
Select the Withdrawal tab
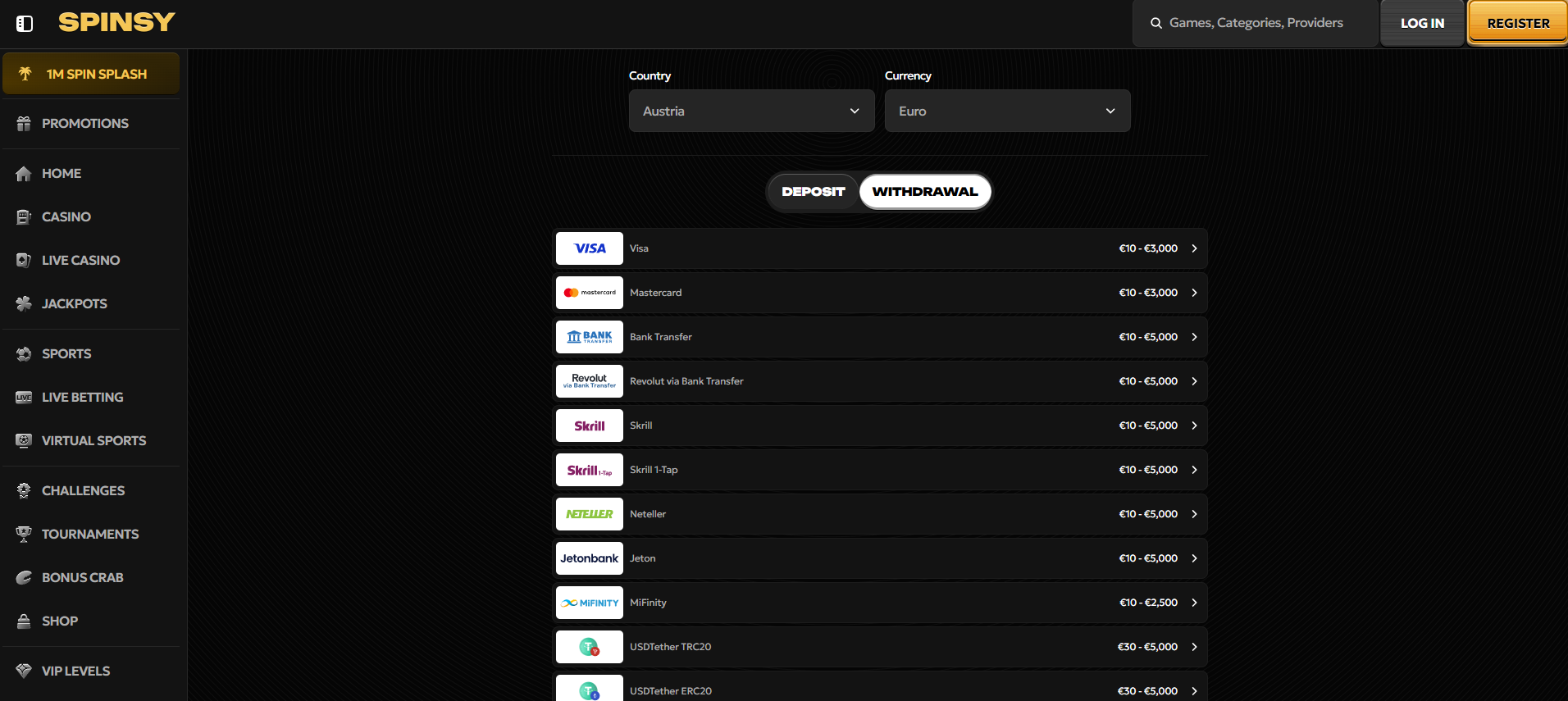(925, 192)
